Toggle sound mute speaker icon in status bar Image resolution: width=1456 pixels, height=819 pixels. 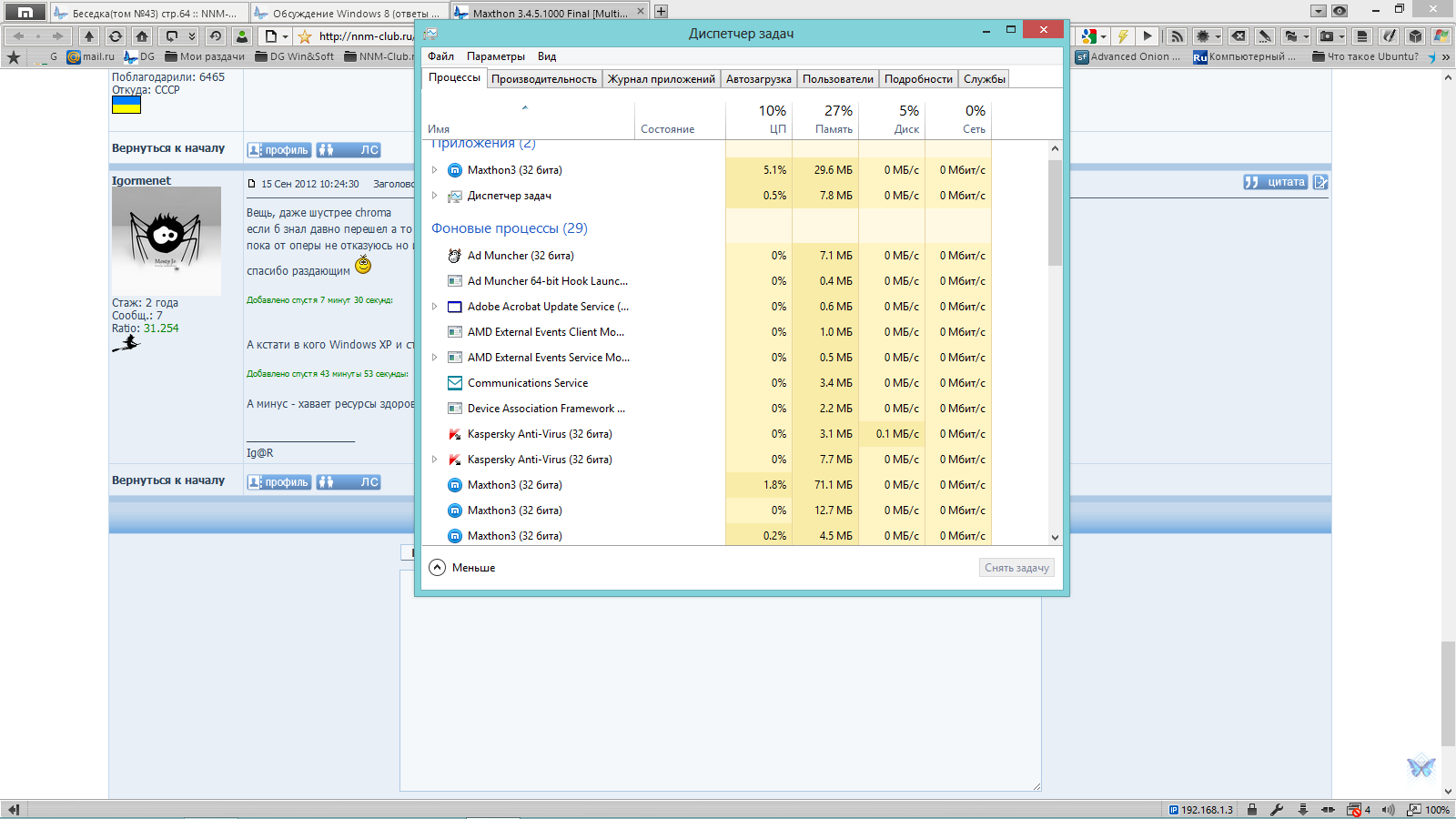click(1388, 809)
